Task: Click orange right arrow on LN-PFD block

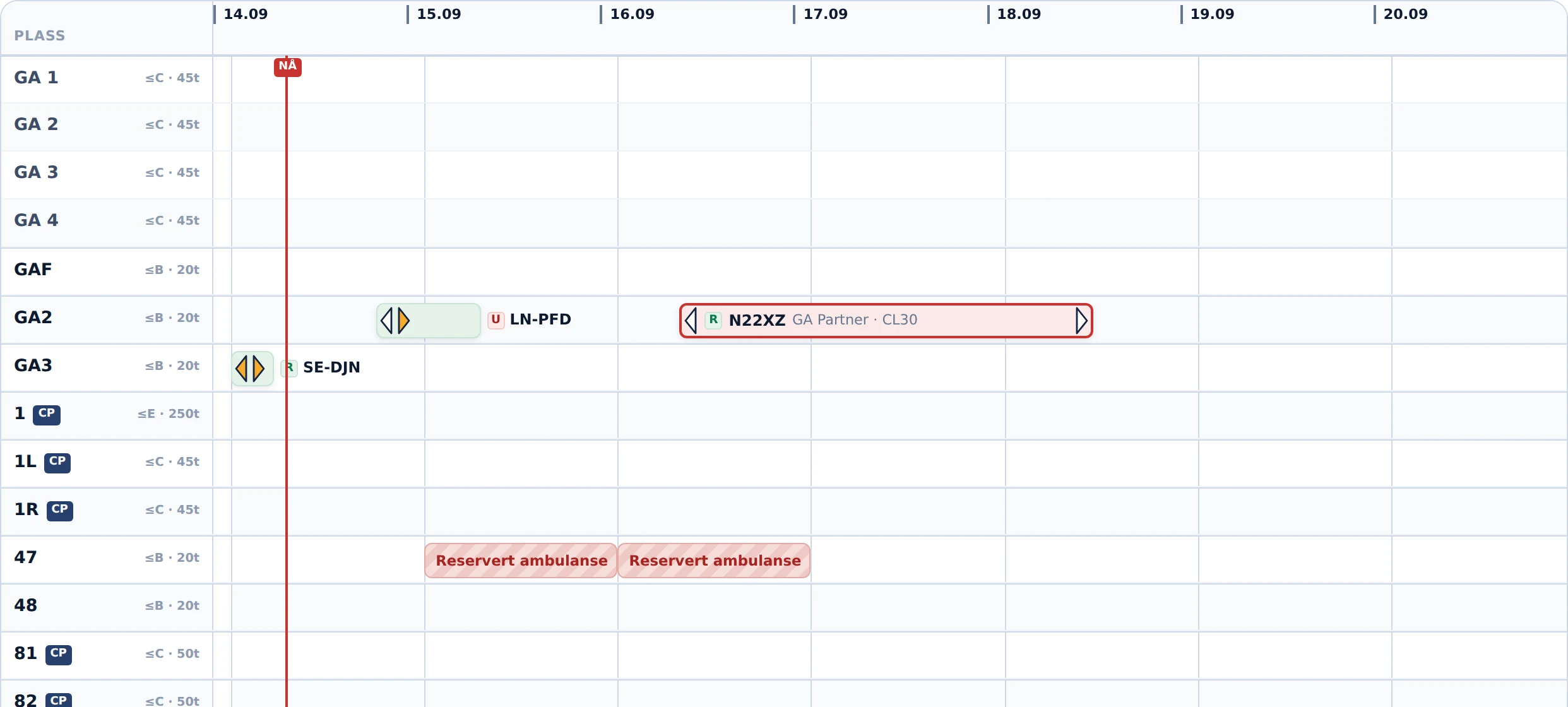Action: 404,321
